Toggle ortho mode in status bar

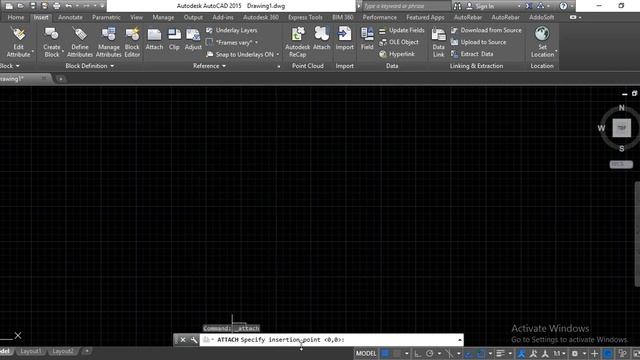[x=418, y=353]
